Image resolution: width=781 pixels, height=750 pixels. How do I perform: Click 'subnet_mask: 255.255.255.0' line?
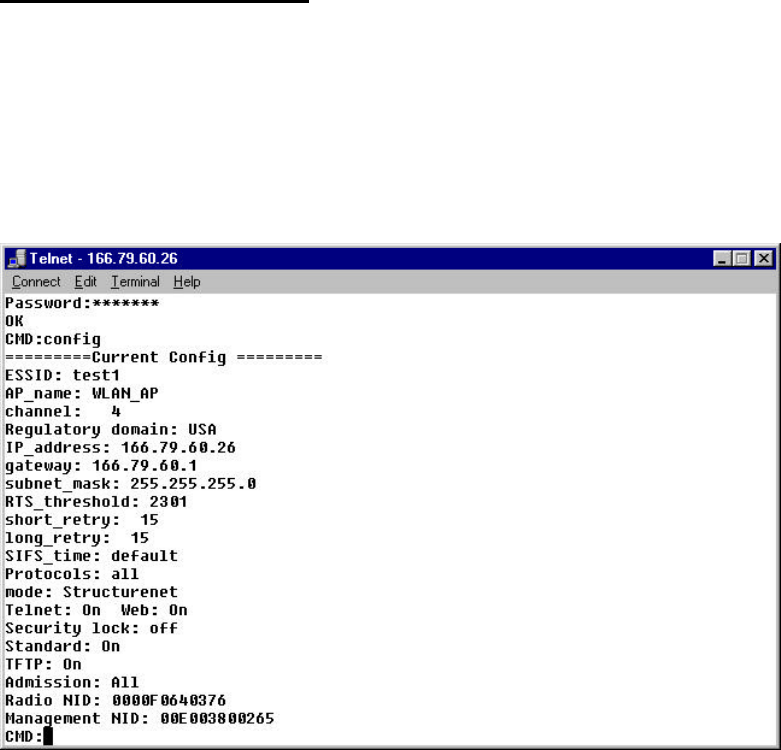tap(130, 484)
